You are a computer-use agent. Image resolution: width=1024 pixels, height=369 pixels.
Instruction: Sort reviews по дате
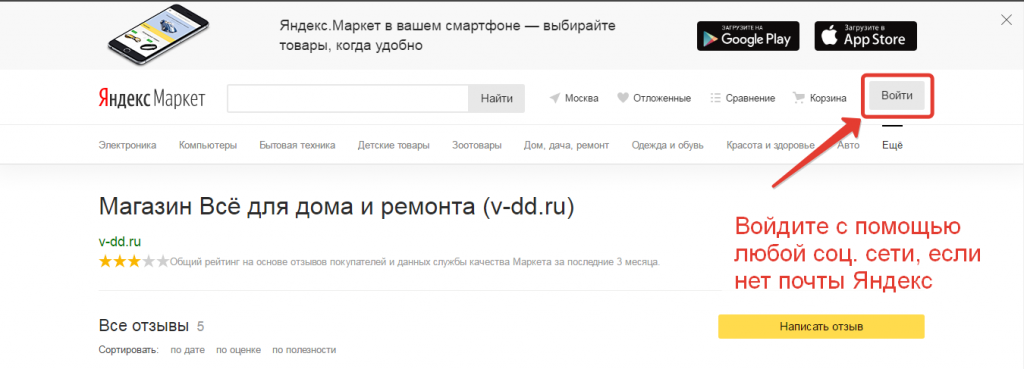tap(187, 350)
